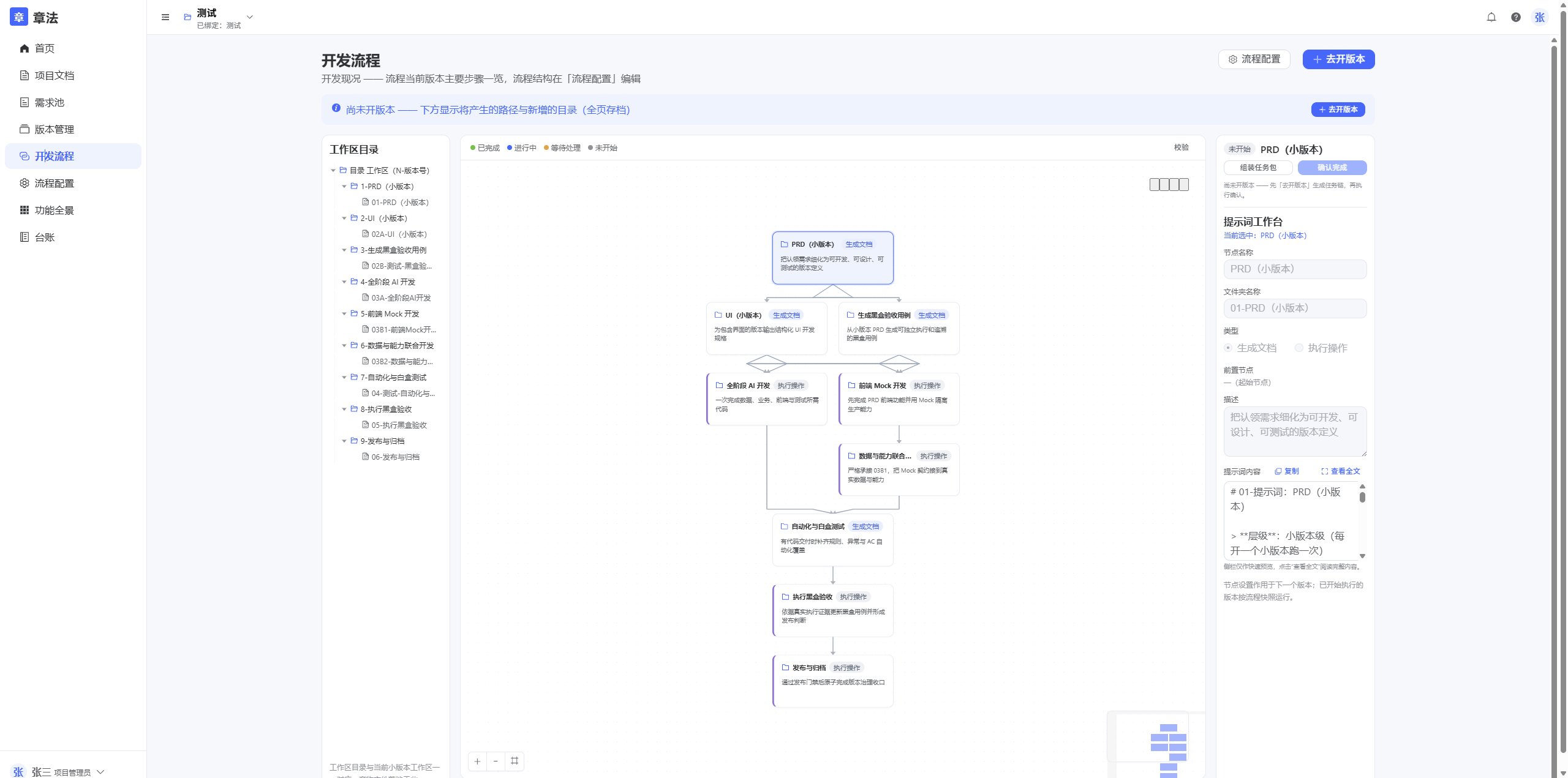The width and height of the screenshot is (1568, 778).
Task: Collapse the 1-PRD（小版本）folder
Action: (344, 187)
